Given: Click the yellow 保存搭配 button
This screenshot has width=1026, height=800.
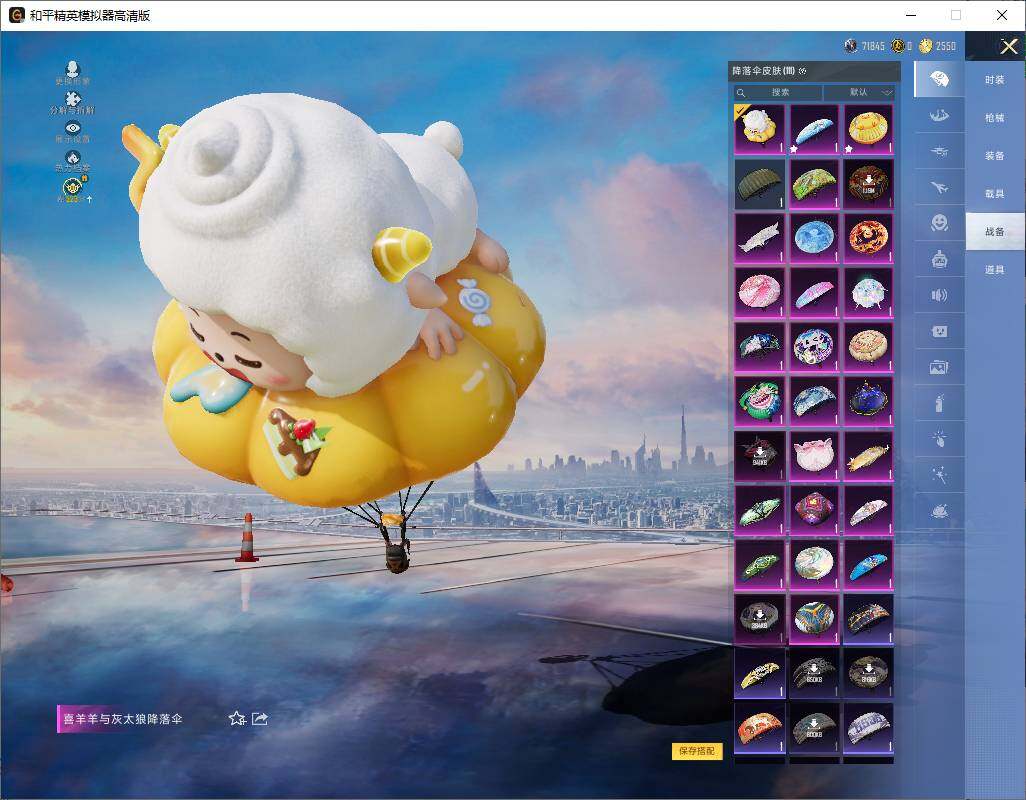Looking at the screenshot, I should [697, 751].
